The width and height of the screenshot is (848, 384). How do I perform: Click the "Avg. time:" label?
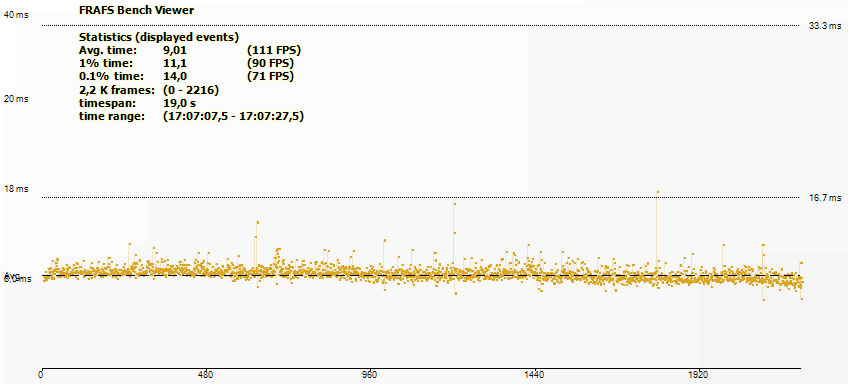(108, 50)
